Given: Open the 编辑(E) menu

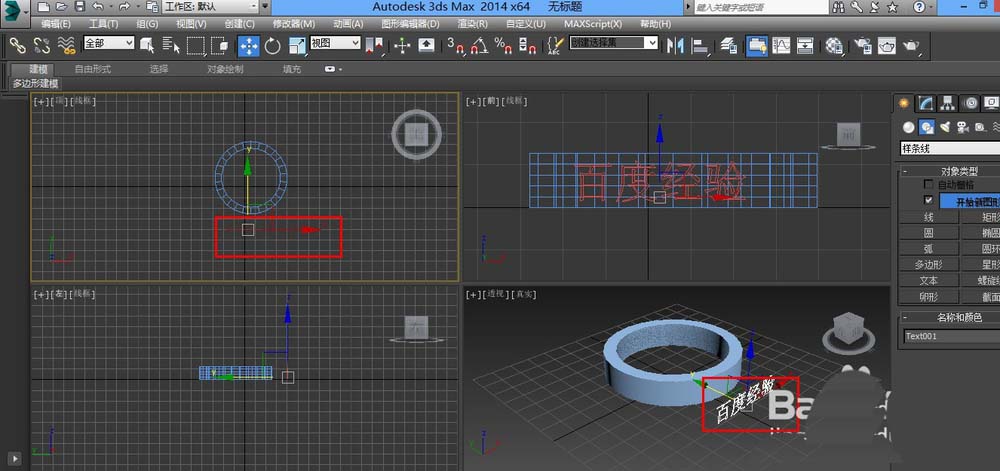Looking at the screenshot, I should pos(56,24).
